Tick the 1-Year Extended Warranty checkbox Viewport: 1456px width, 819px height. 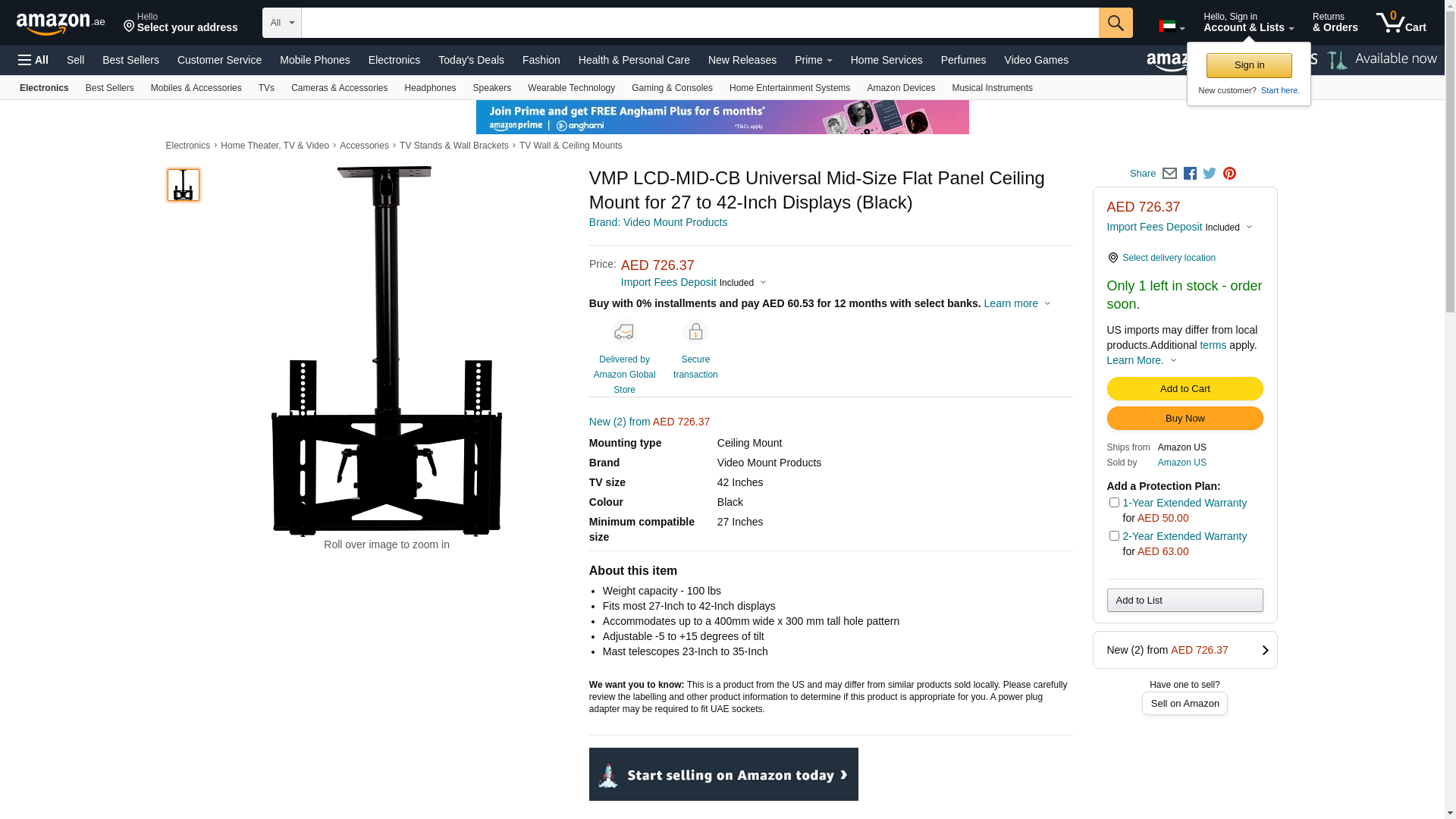(1114, 503)
